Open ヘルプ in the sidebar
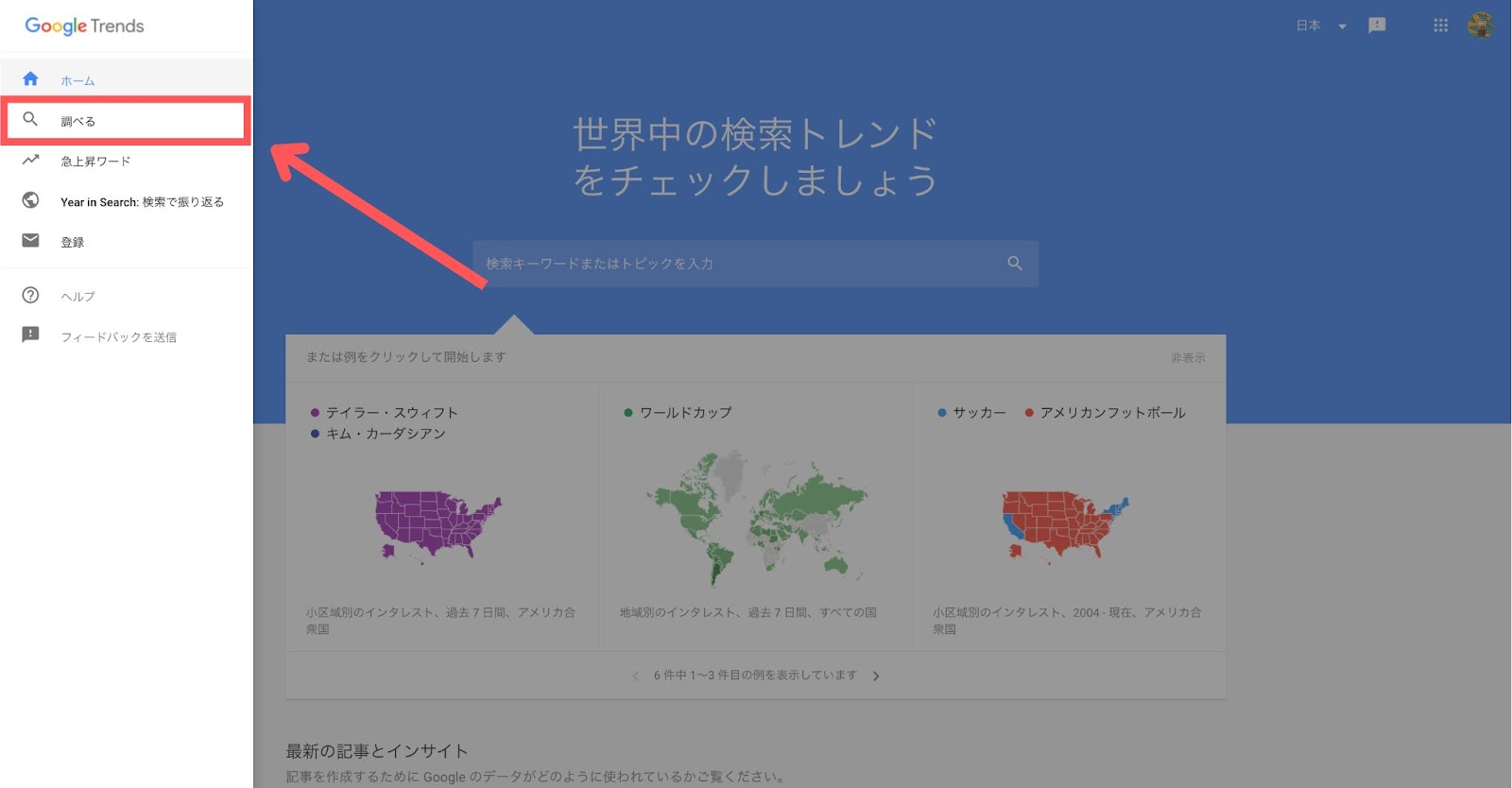1512x788 pixels. 127,296
